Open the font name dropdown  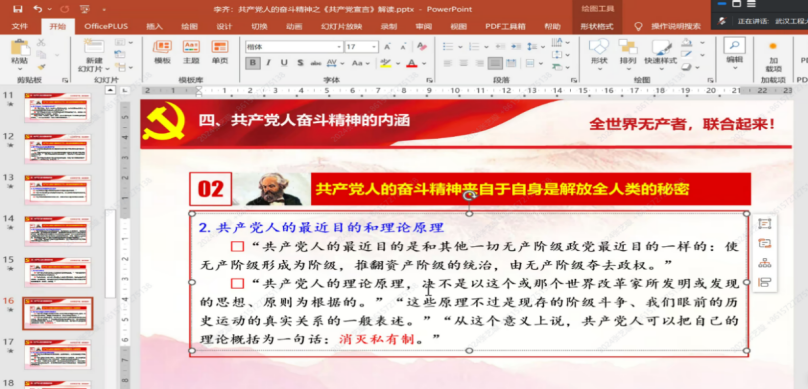(x=339, y=47)
